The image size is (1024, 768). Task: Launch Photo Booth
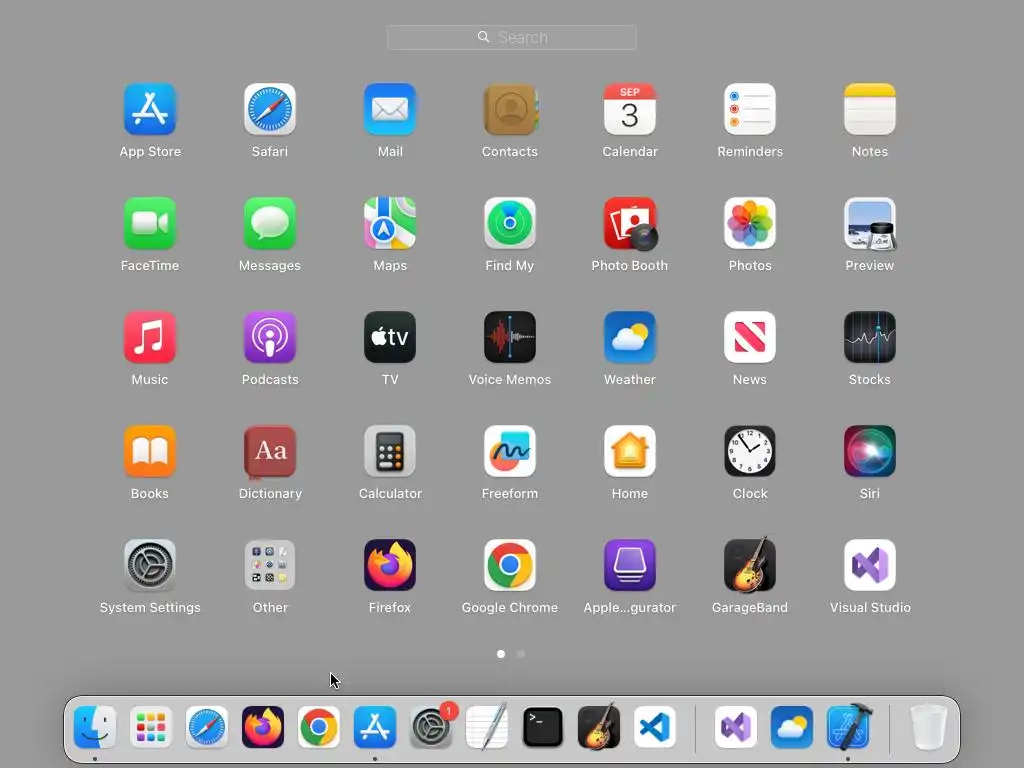[630, 223]
